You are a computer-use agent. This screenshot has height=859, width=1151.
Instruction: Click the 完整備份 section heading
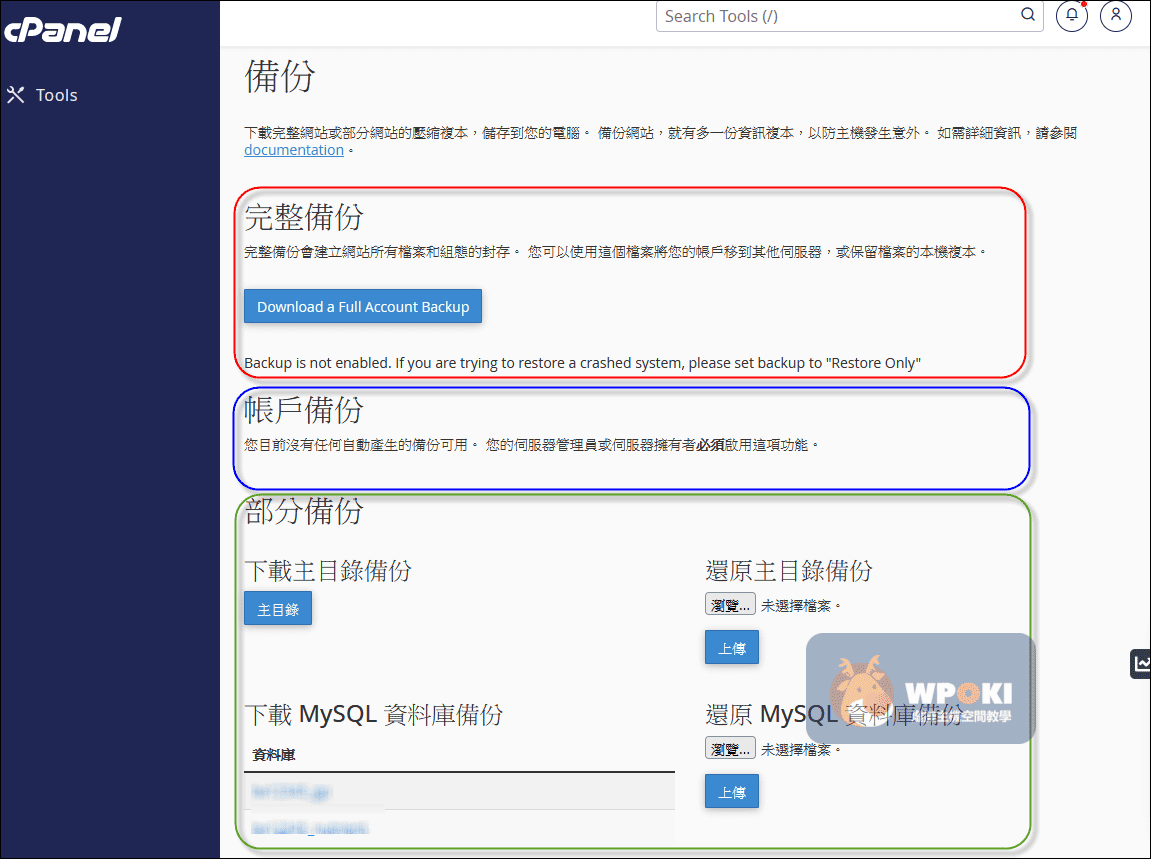point(304,217)
